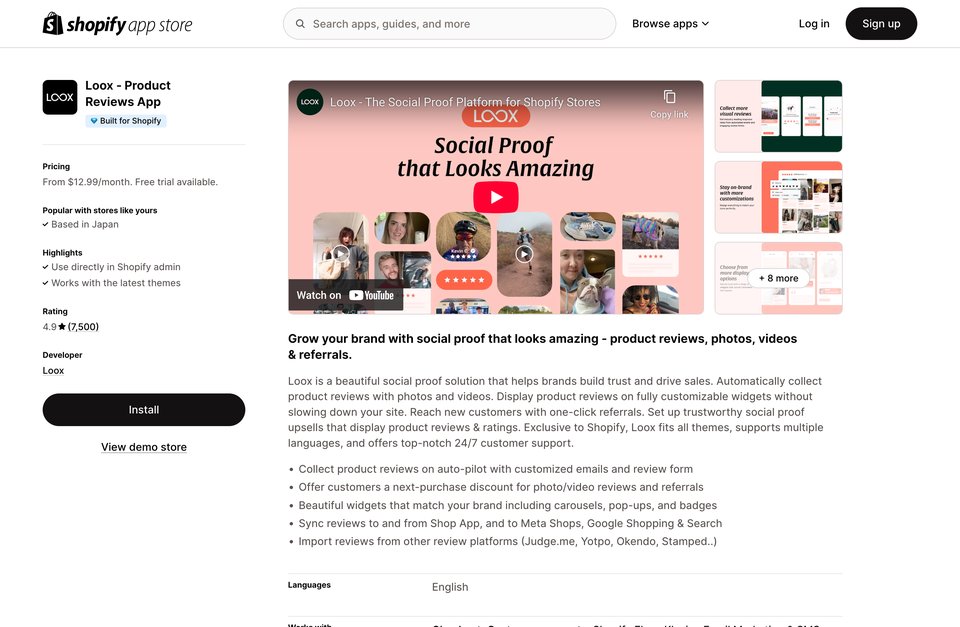Click the rating star icon
This screenshot has height=627, width=960.
(62, 327)
